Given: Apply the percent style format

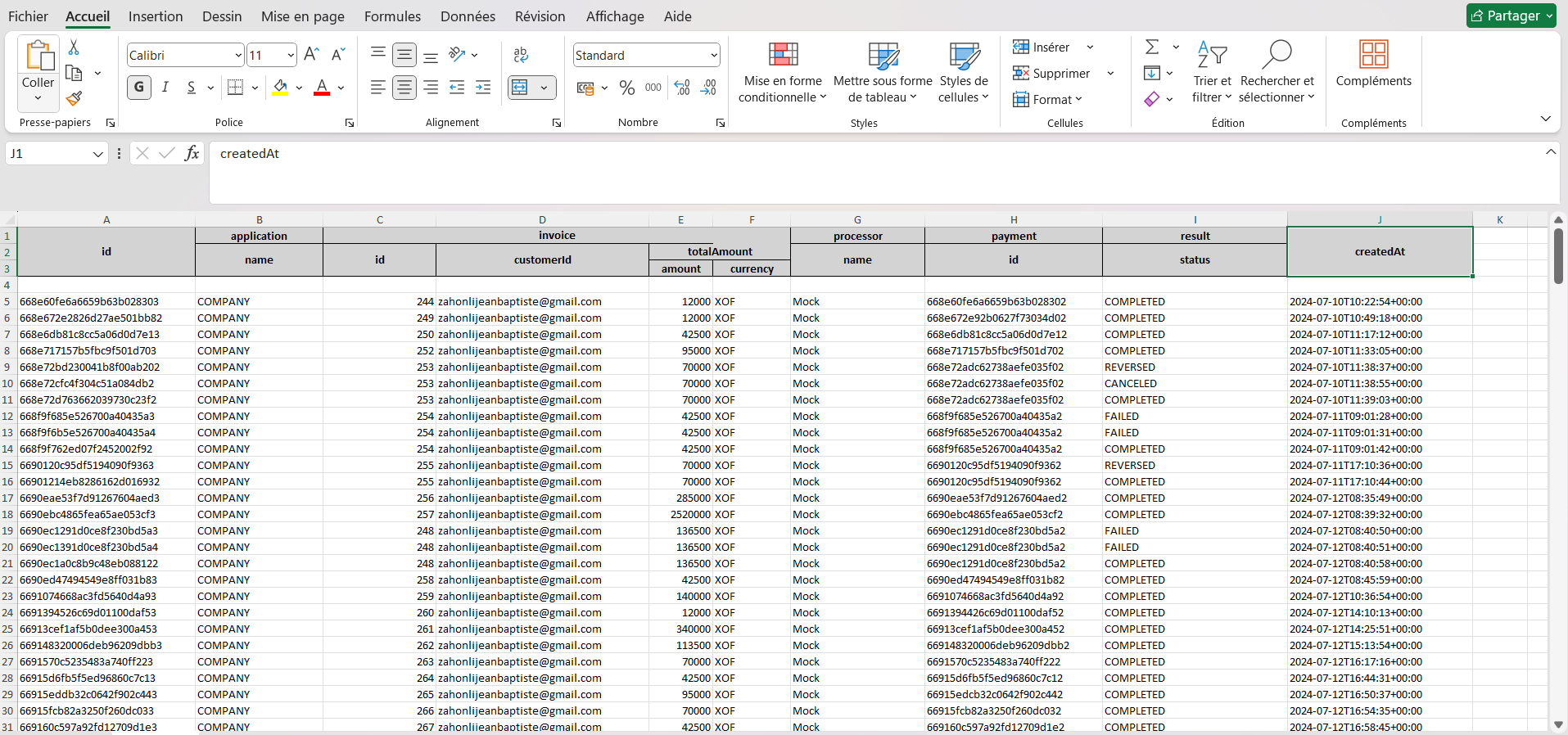Looking at the screenshot, I should 627,88.
